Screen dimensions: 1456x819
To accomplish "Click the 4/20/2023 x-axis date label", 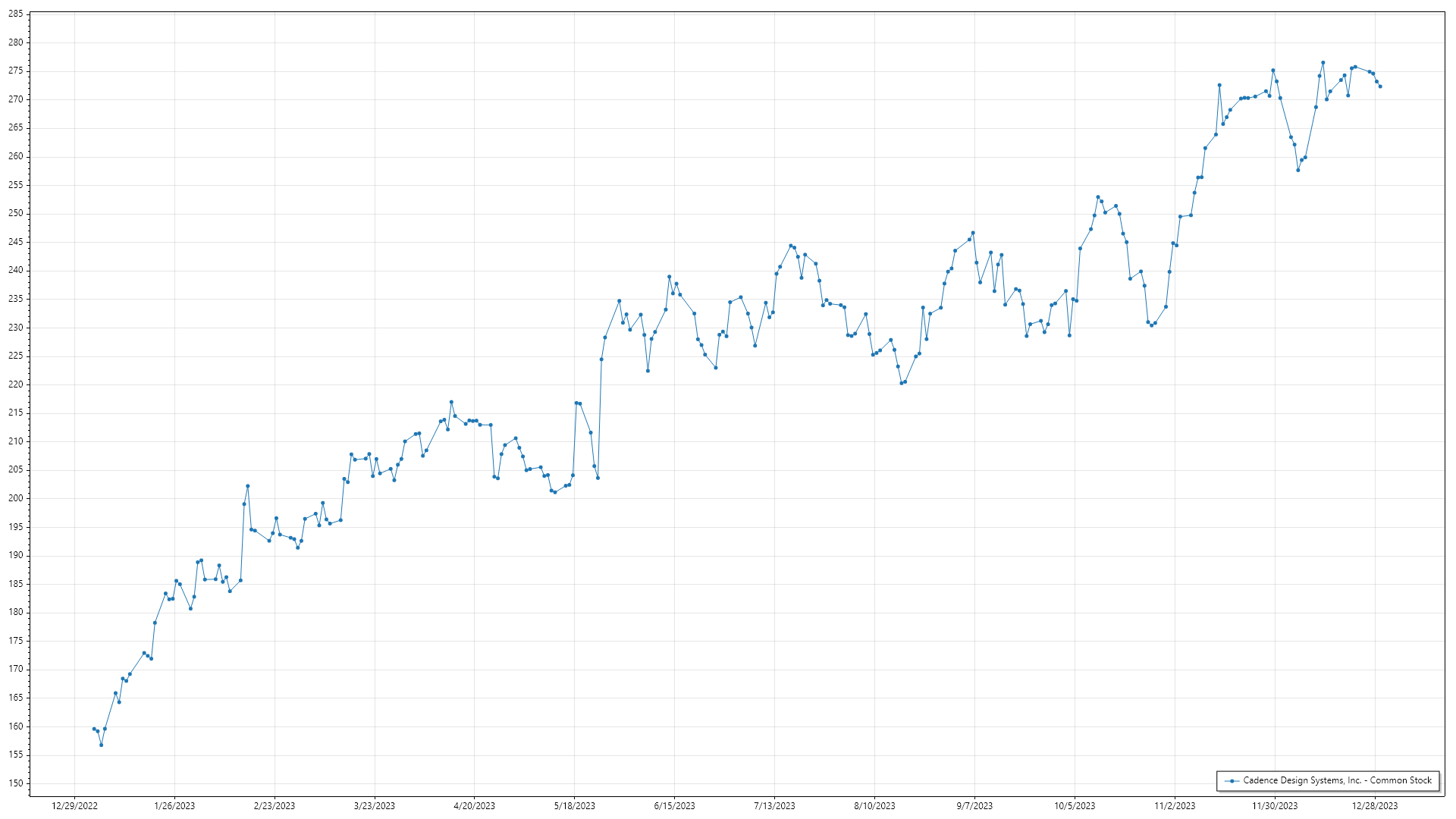I will point(474,806).
